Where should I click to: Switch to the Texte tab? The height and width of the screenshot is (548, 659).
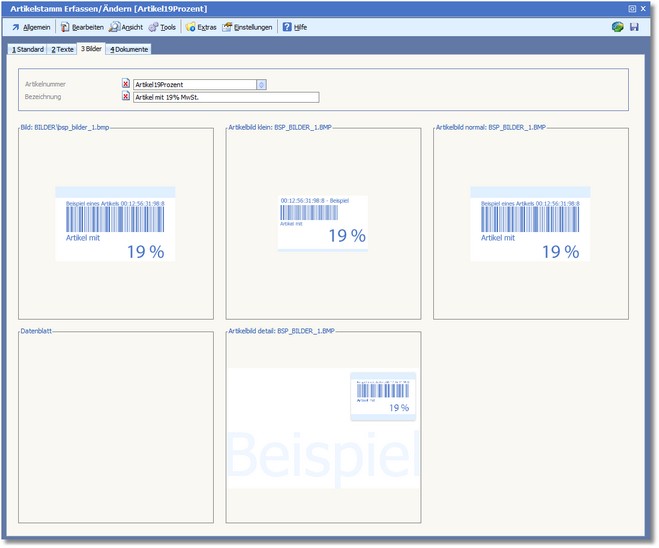pos(62,48)
